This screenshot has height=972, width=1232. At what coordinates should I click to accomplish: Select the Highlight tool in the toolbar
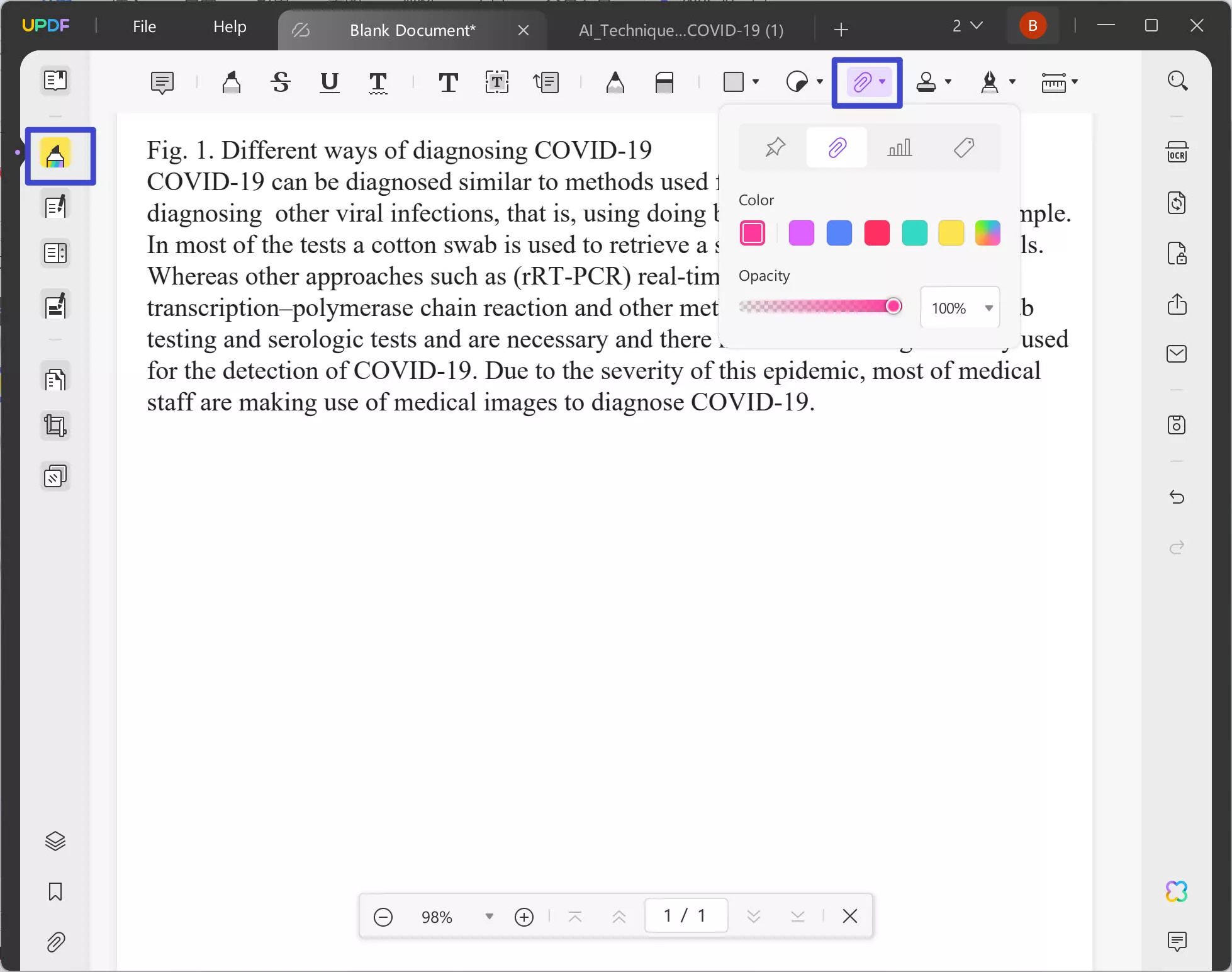tap(232, 82)
